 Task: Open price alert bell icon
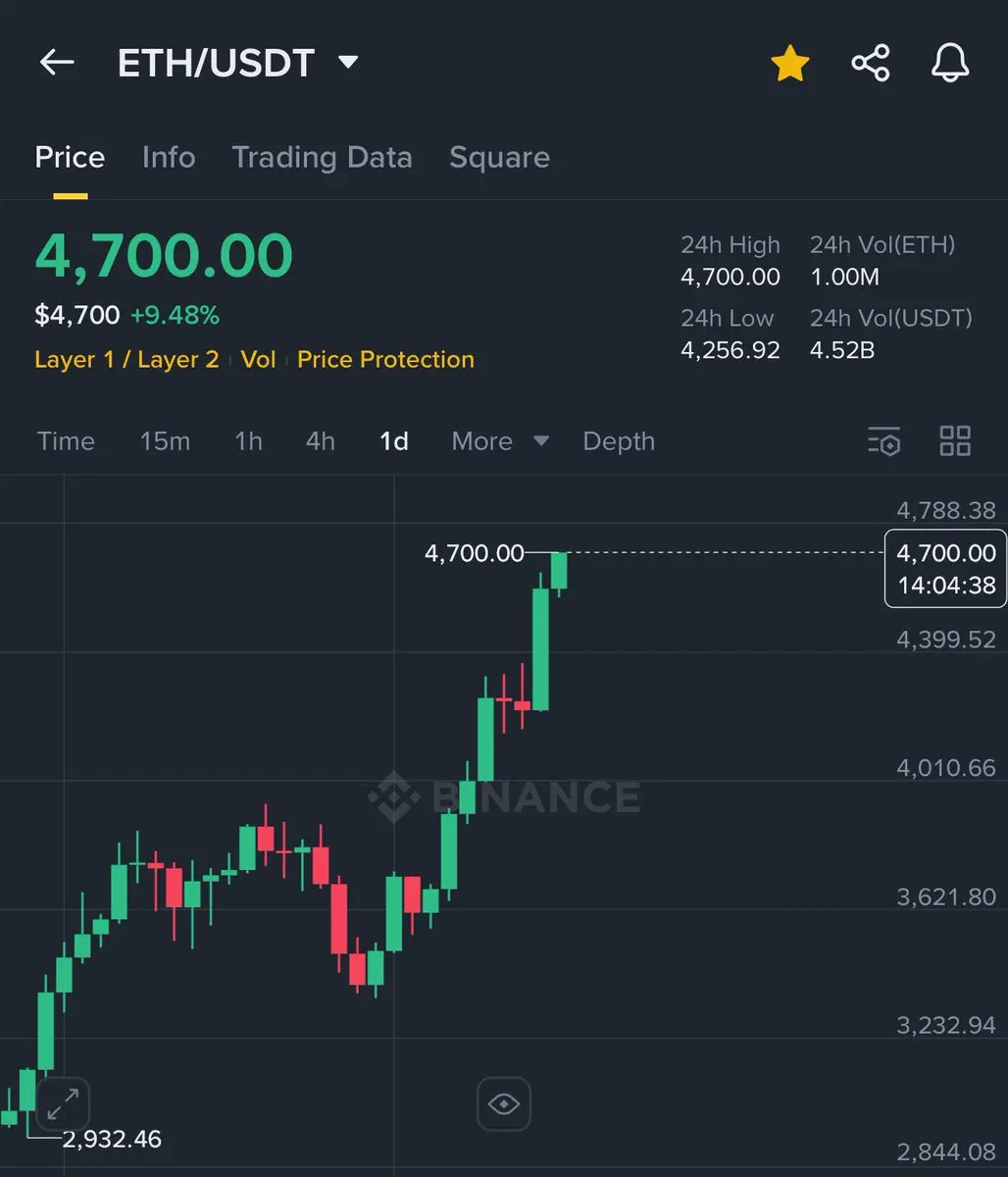point(949,64)
